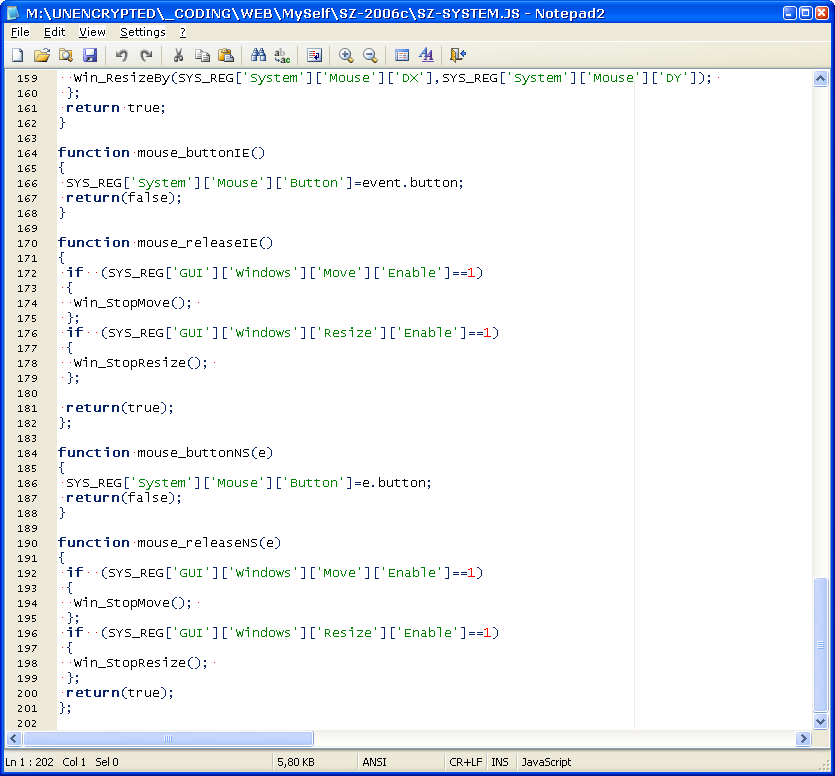Viewport: 835px width, 776px height.
Task: Click the Zoom Out magnifier icon
Action: pyautogui.click(x=370, y=55)
